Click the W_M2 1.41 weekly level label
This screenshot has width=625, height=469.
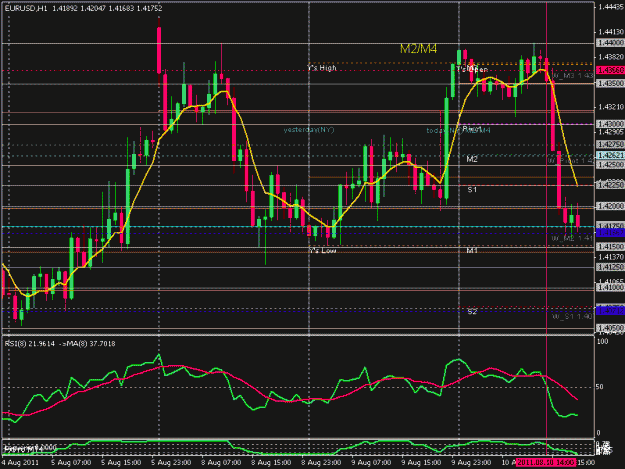[573, 238]
